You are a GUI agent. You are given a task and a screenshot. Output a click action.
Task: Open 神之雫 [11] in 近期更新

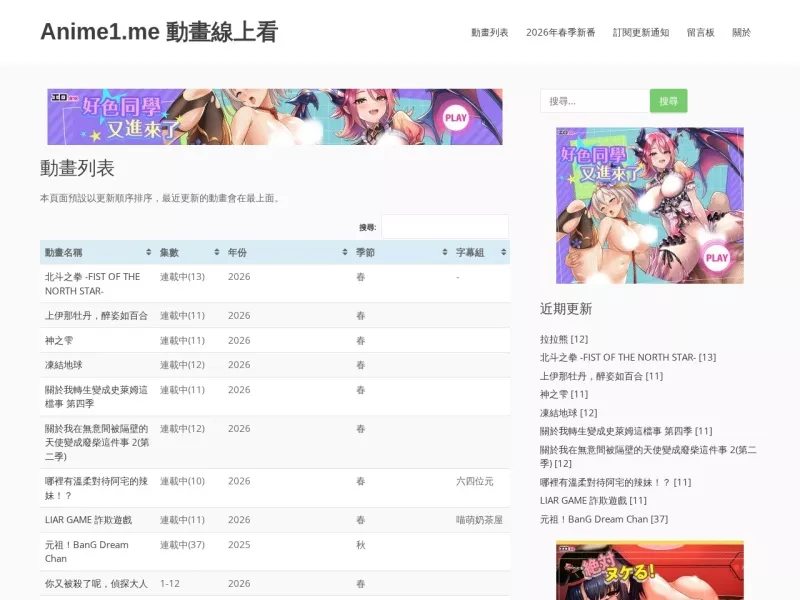click(564, 394)
